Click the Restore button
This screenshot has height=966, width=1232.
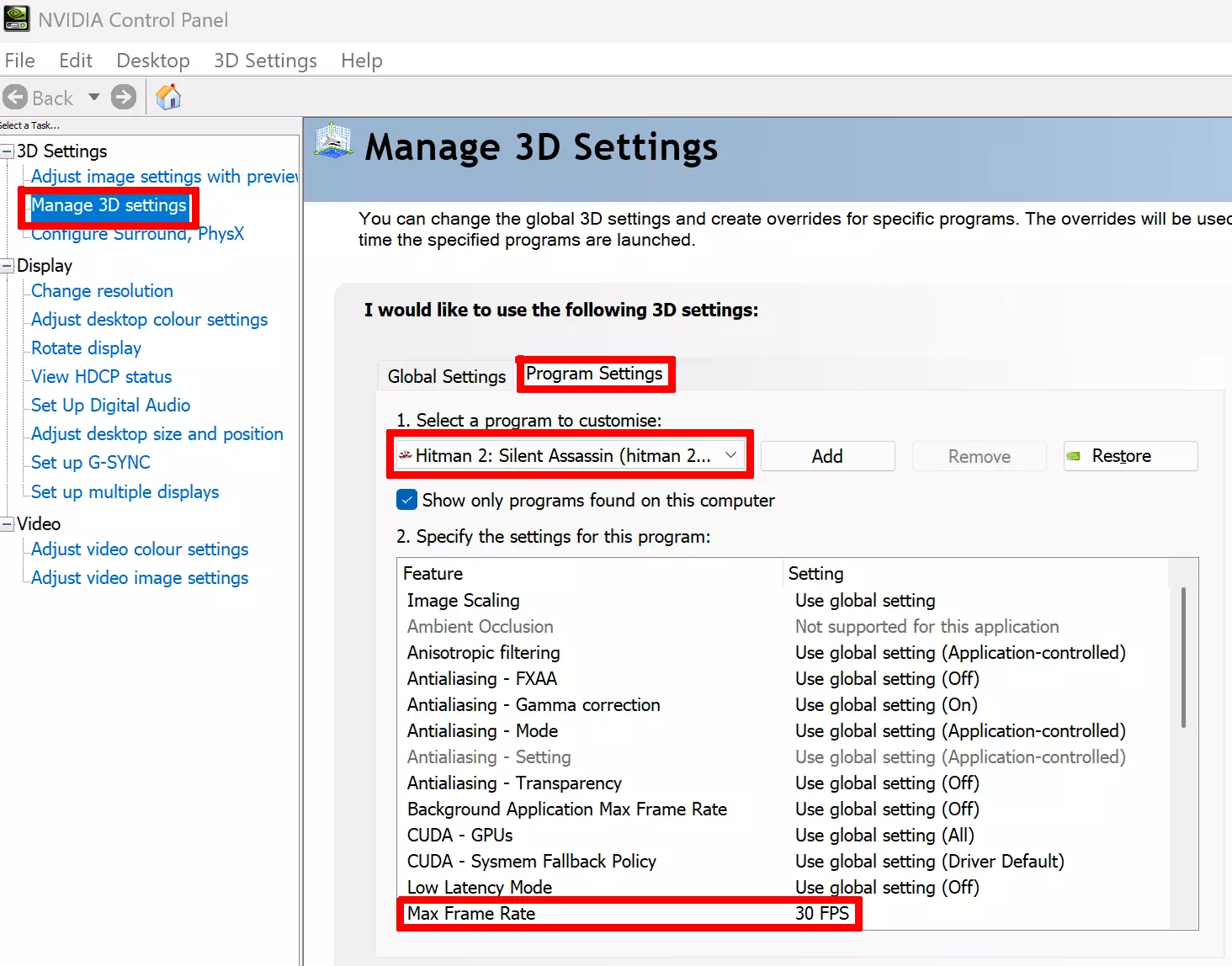click(x=1130, y=456)
